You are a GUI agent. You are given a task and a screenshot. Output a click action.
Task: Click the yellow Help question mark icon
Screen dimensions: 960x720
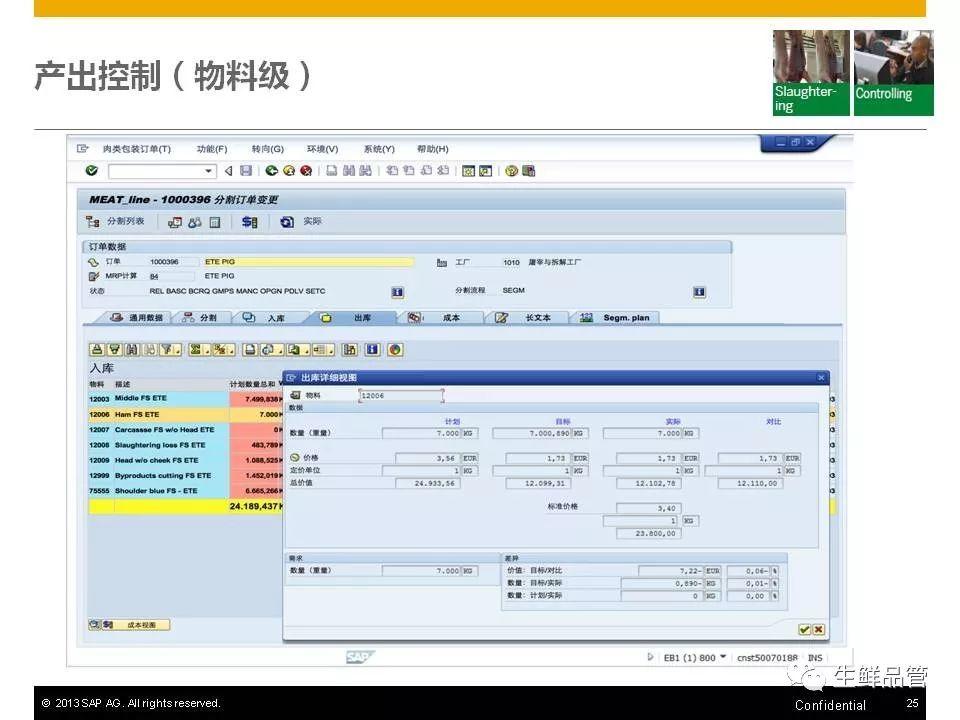click(511, 171)
